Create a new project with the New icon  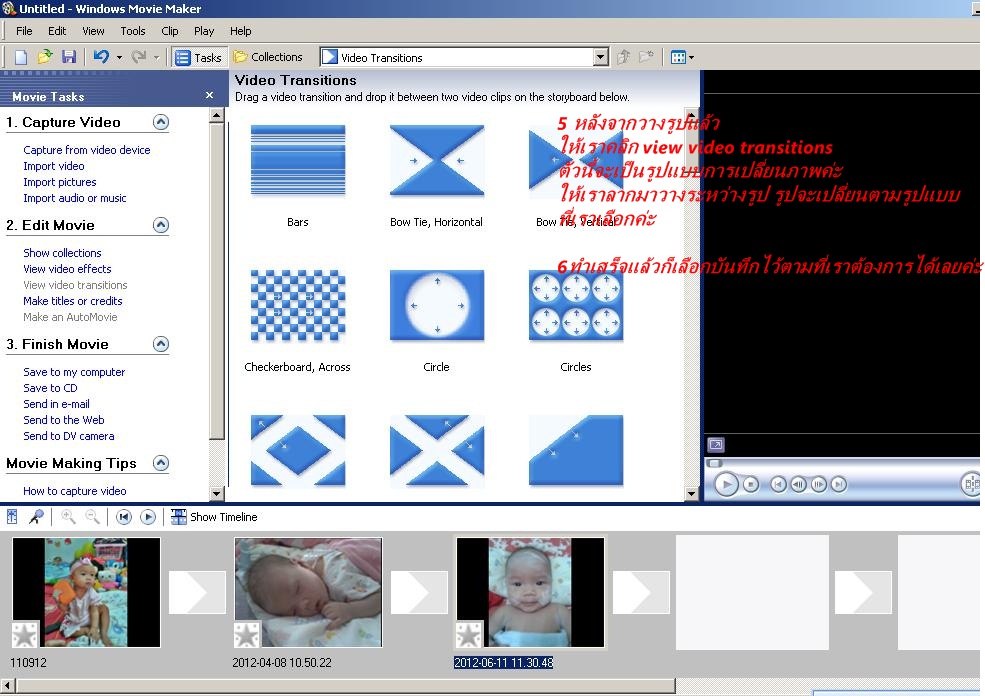[21, 57]
